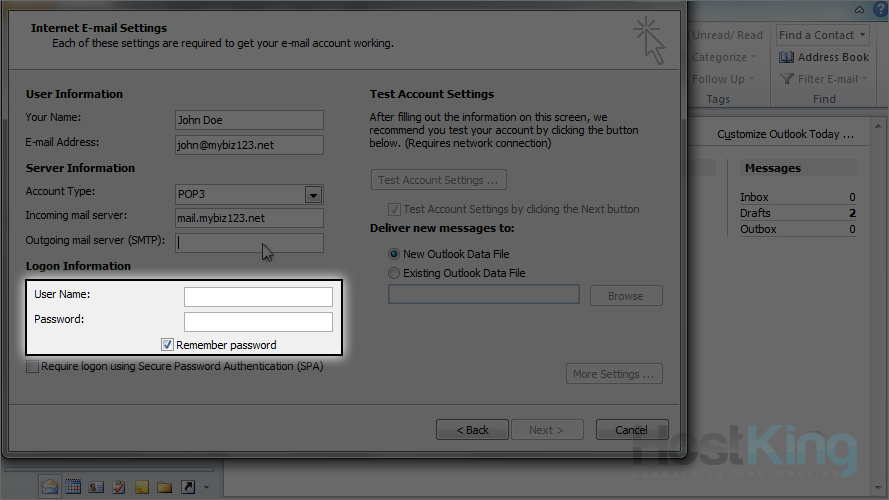The height and width of the screenshot is (500, 889).
Task: Open the Notes view icon
Action: pos(142,487)
